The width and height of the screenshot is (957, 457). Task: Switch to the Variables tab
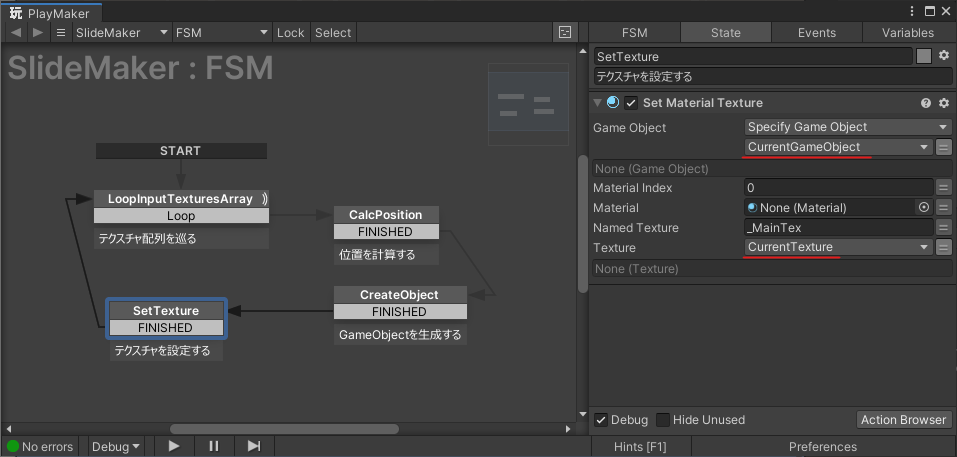[907, 33]
